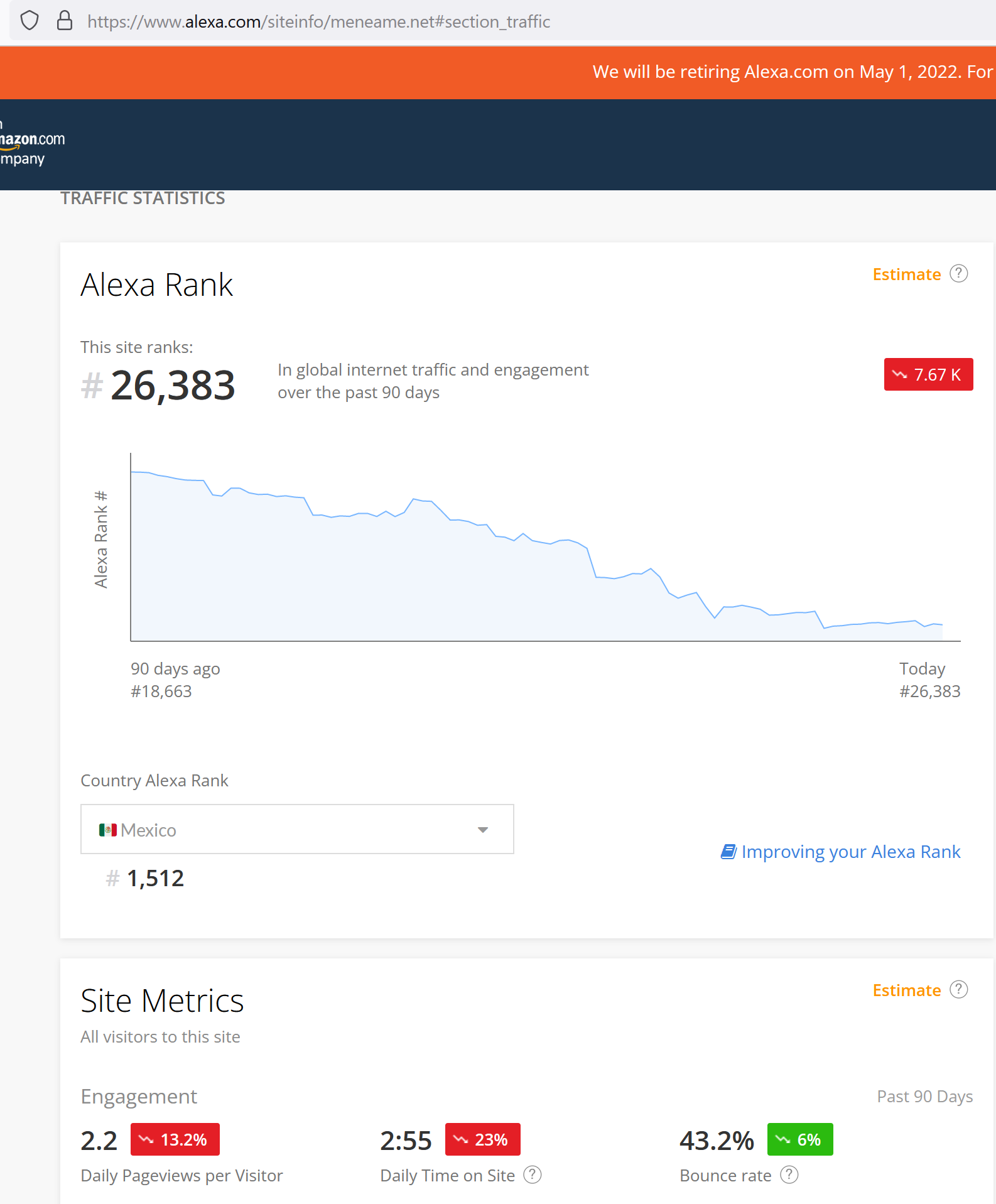Click the help icon next to Daily Time on Site
996x1204 pixels.
pyautogui.click(x=533, y=1174)
